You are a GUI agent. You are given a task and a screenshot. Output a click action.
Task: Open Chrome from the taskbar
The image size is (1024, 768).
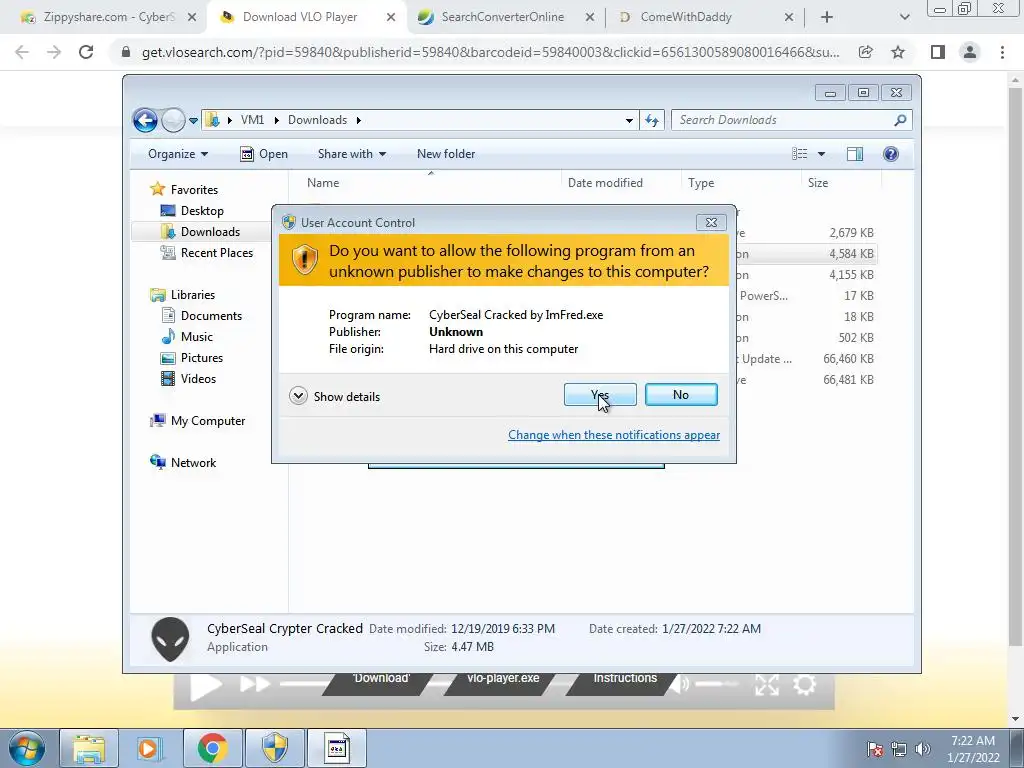point(213,748)
